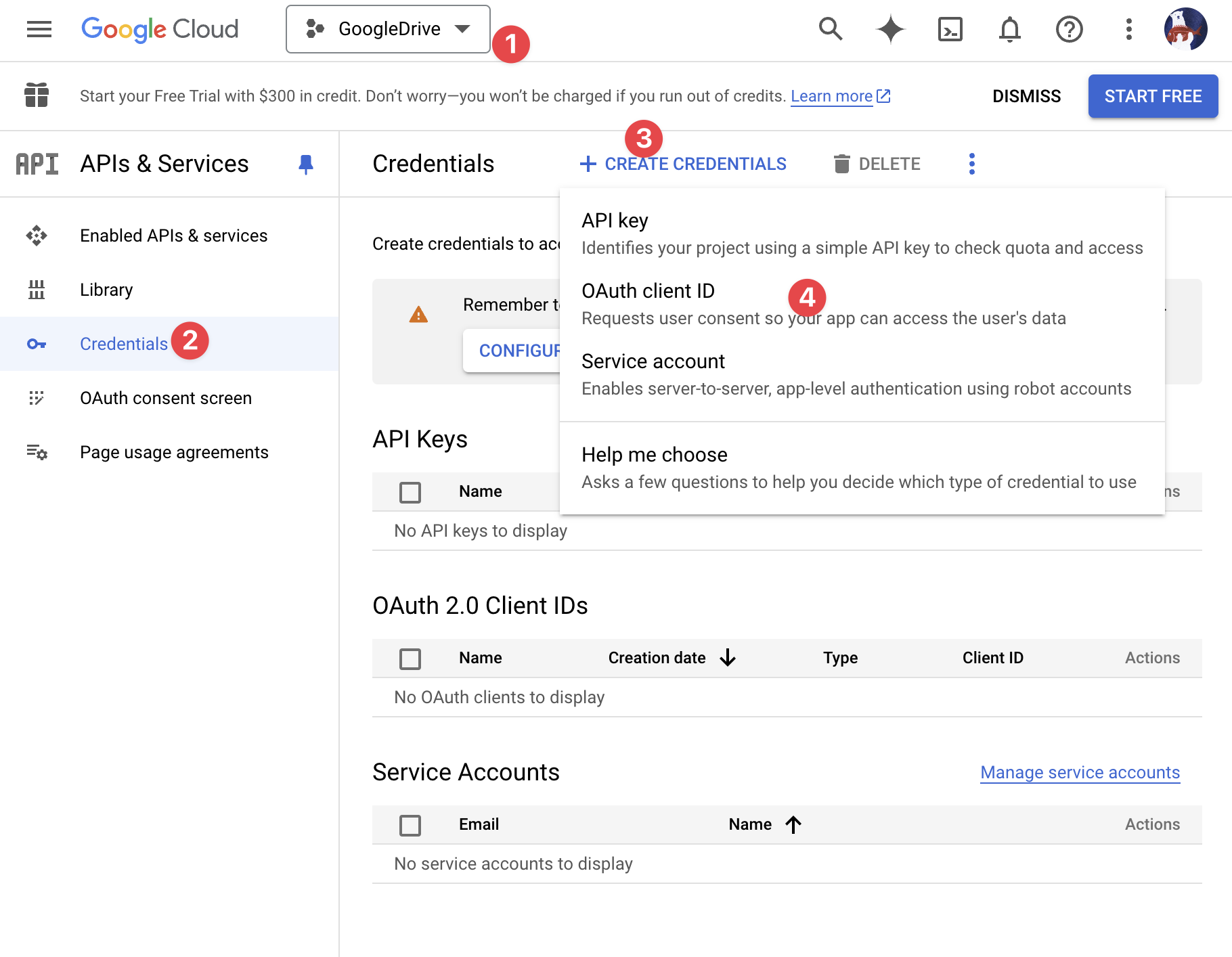Select the OAuth 2.0 Client IDs checkbox
Screen dimensions: 1232x957
[410, 659]
